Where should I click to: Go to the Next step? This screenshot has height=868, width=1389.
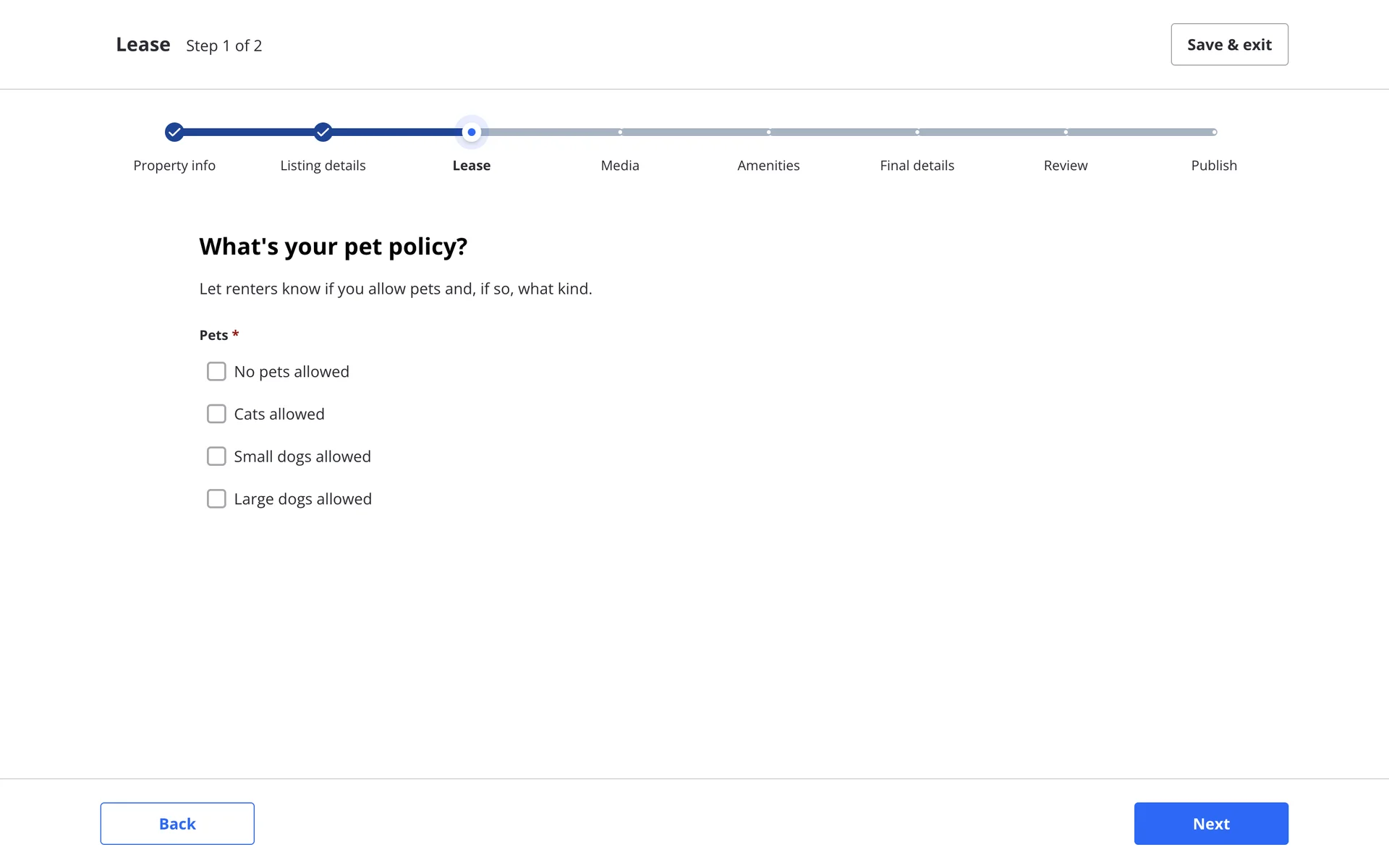coord(1210,823)
